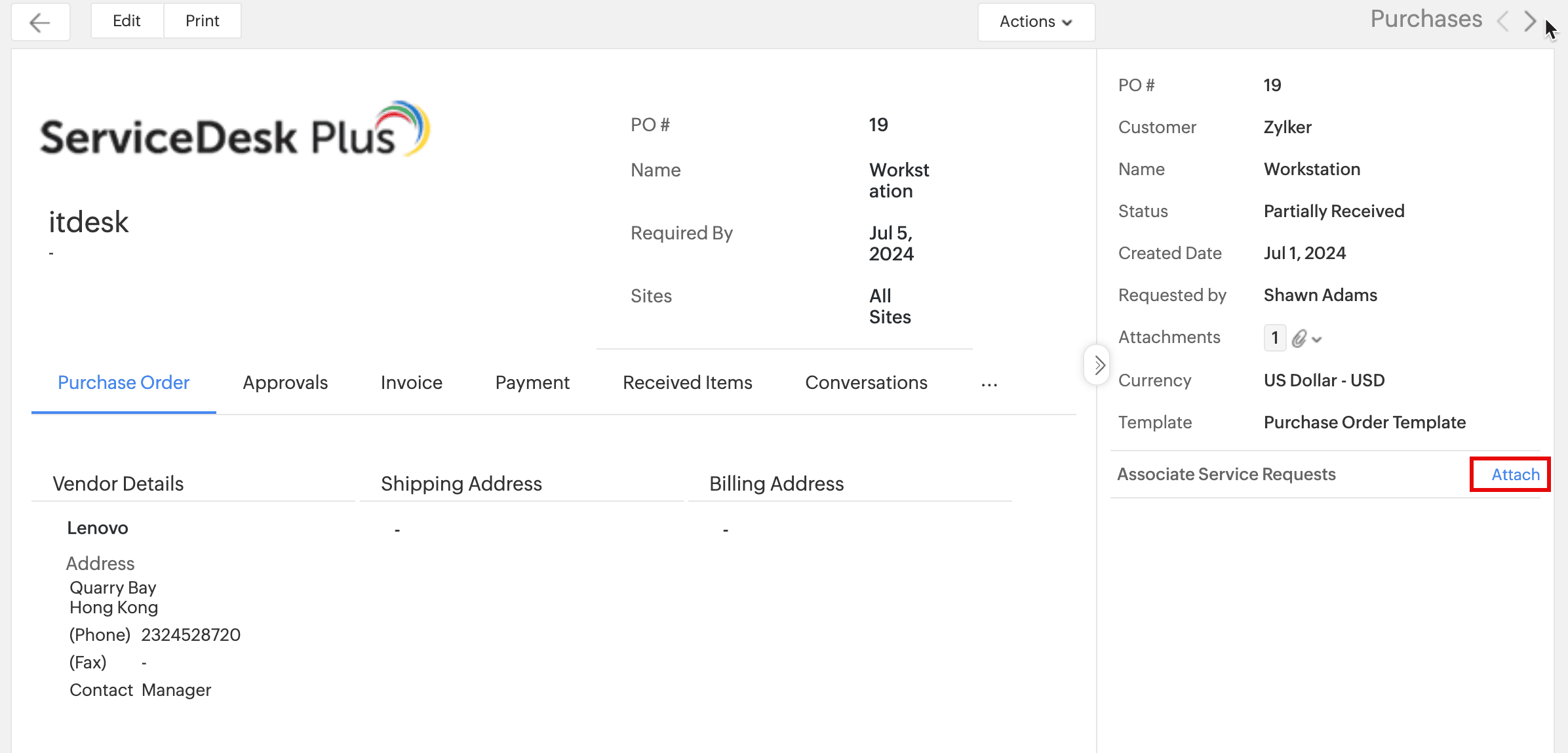Open the Conversations tab
The image size is (1568, 753).
click(x=866, y=382)
